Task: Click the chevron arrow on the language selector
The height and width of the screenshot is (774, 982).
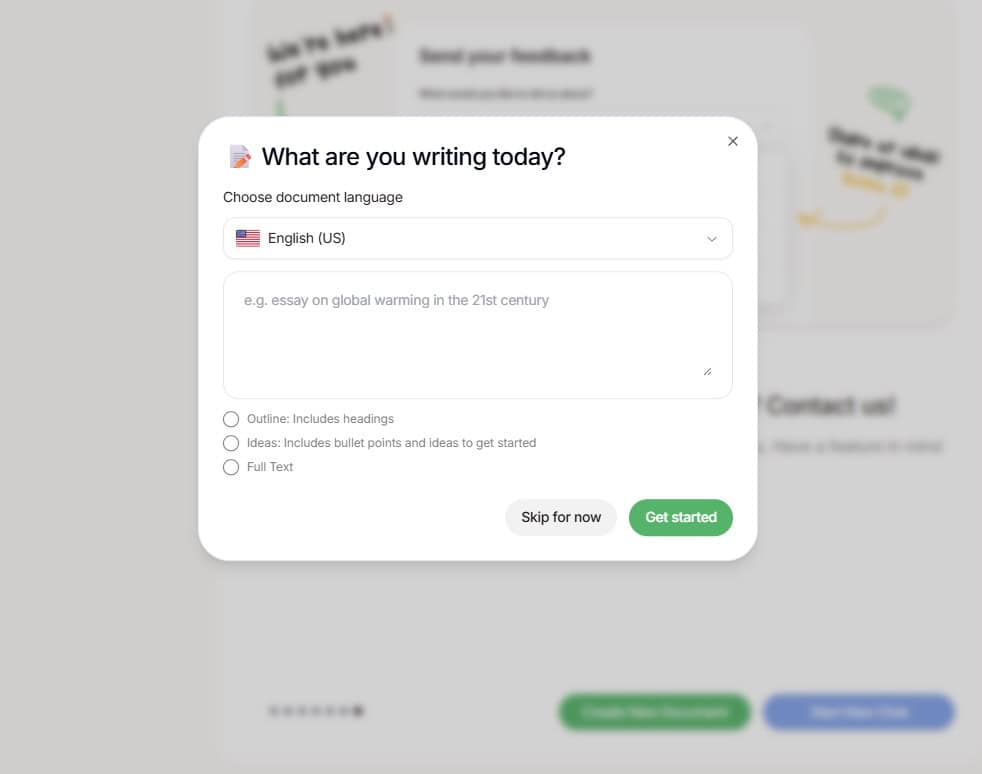Action: coord(712,239)
